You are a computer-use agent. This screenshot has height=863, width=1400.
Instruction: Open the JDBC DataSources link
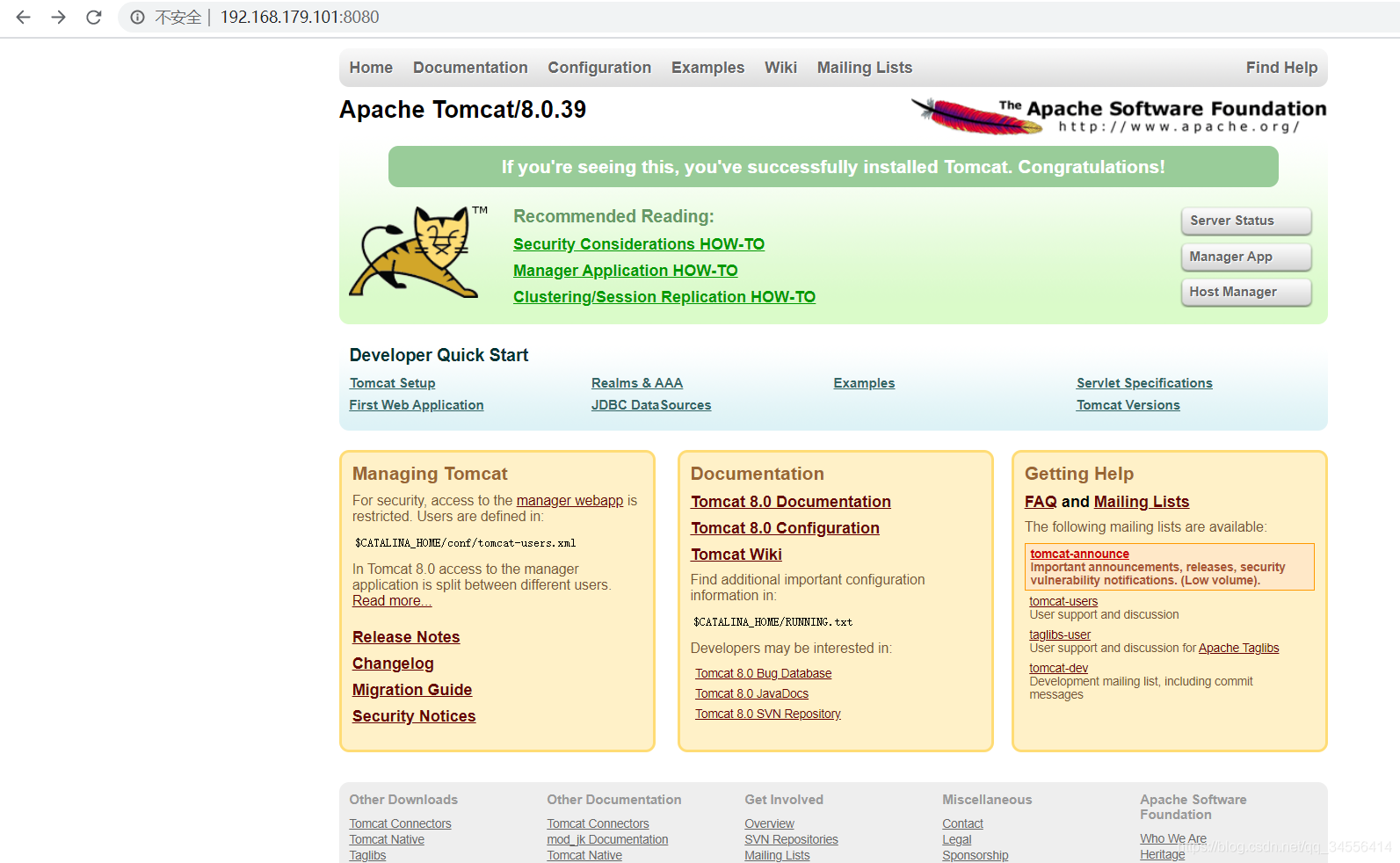pyautogui.click(x=651, y=405)
